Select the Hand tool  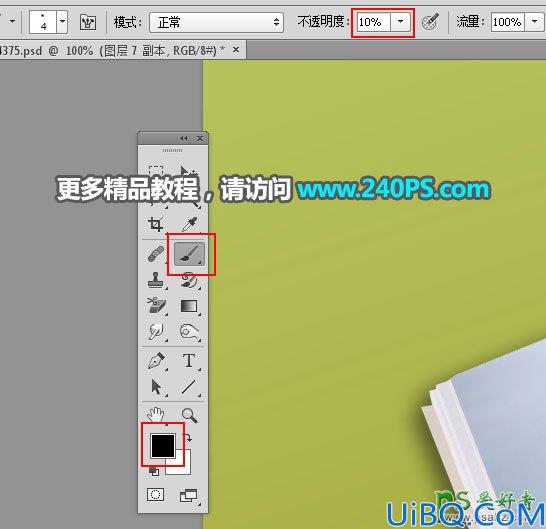[x=156, y=415]
